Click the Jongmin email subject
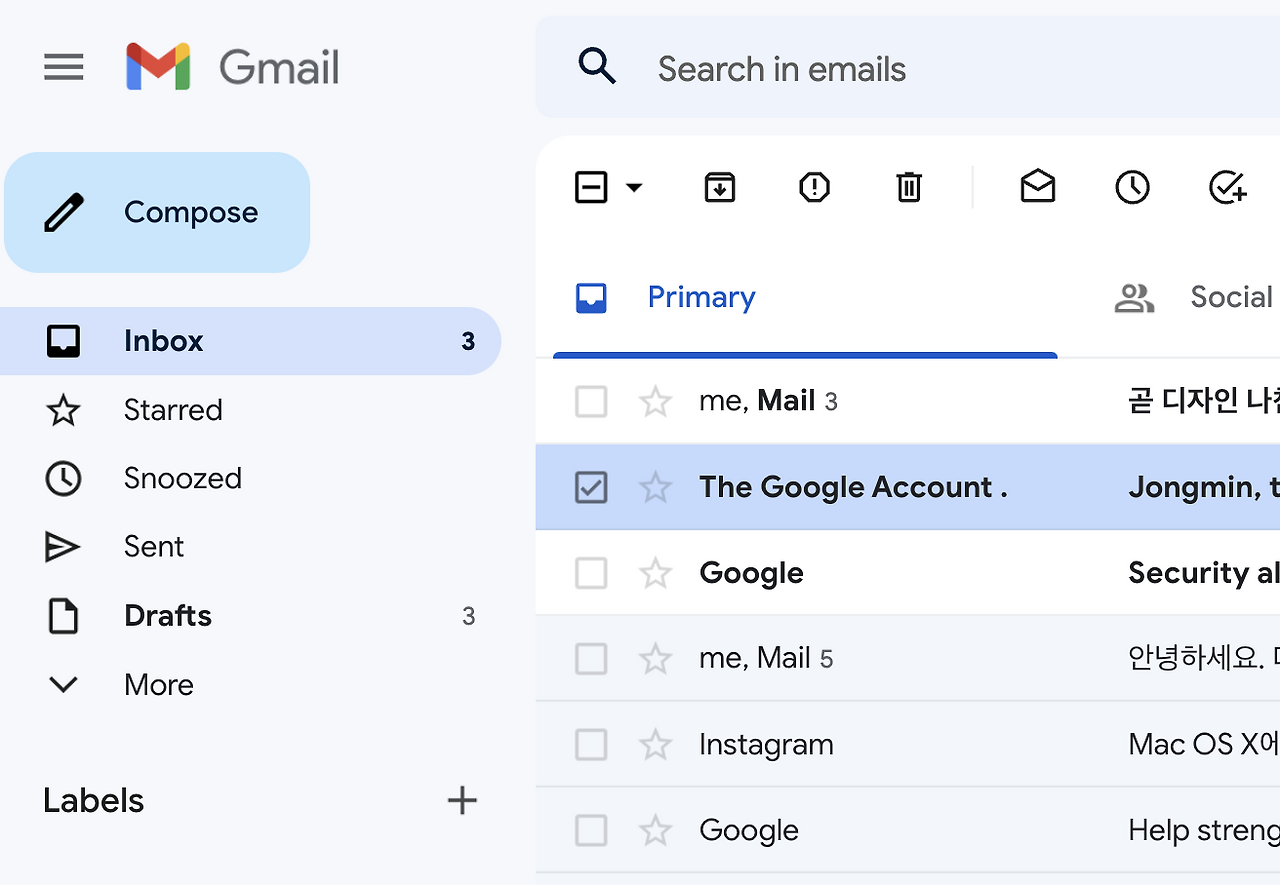Screen dimensions: 1280x885 pyautogui.click(x=1204, y=487)
